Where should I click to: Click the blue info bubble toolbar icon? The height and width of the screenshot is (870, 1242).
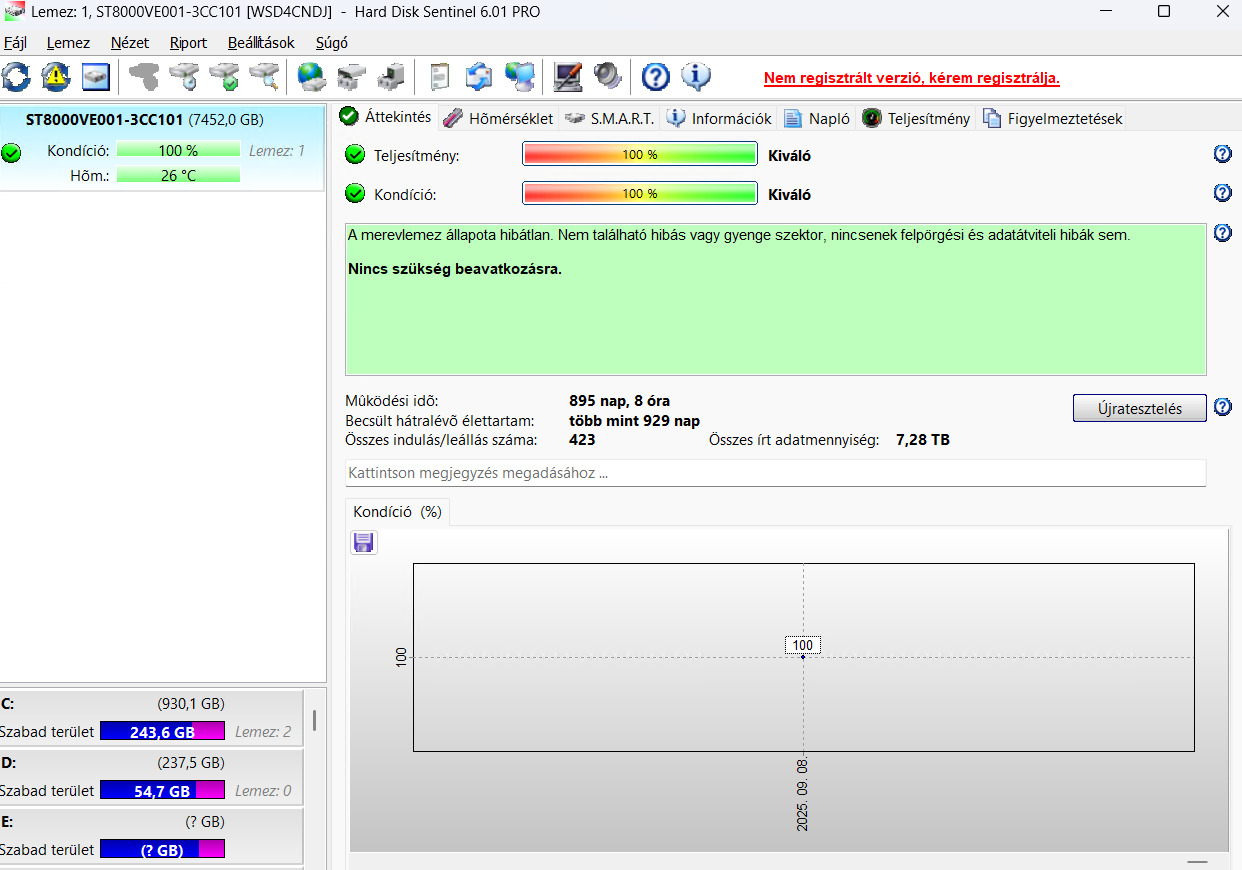(696, 76)
